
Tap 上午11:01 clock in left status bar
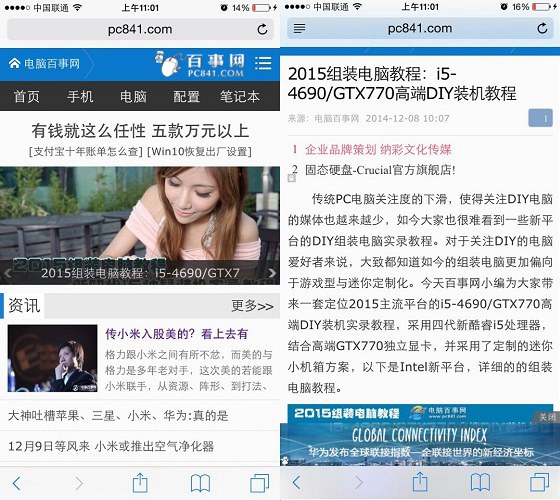coord(140,8)
